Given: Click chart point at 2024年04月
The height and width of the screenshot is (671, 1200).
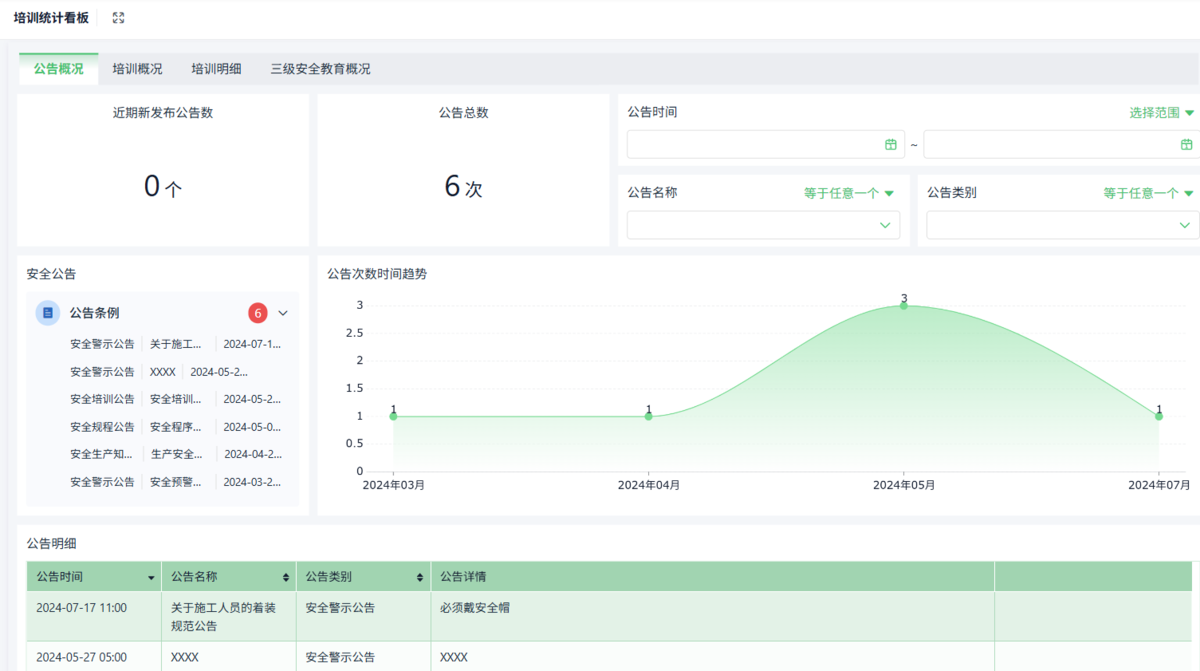Looking at the screenshot, I should [649, 416].
